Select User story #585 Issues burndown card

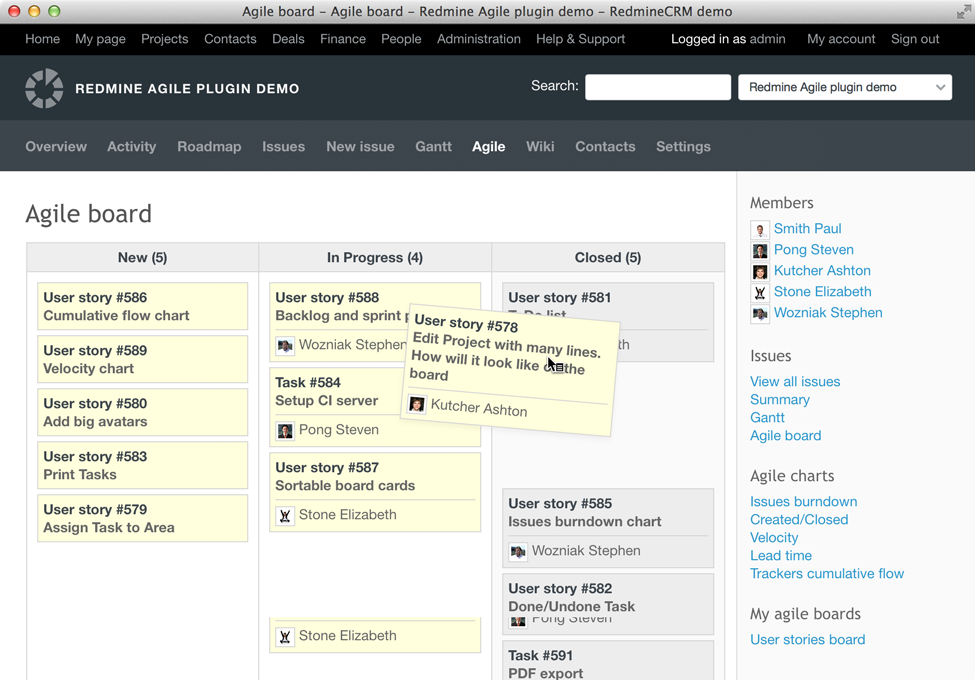click(x=607, y=512)
